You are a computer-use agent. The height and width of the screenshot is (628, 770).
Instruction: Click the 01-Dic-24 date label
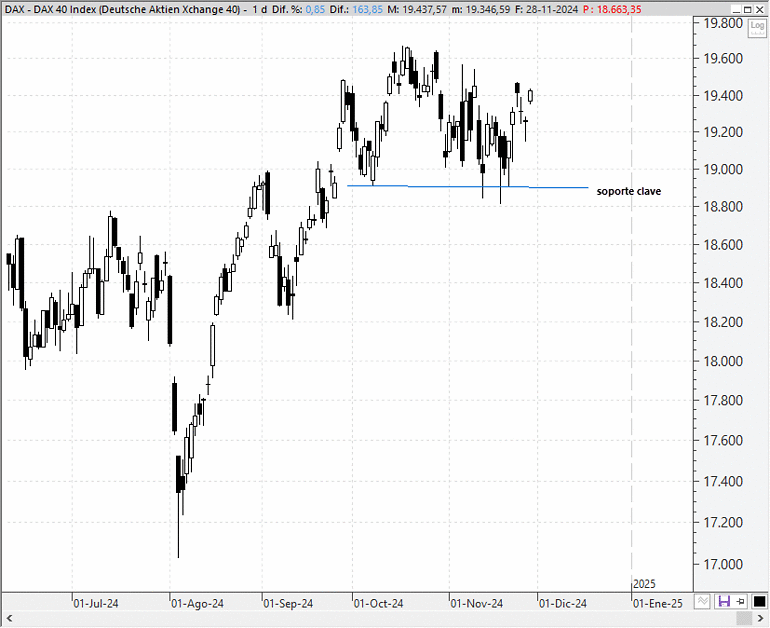click(x=563, y=603)
